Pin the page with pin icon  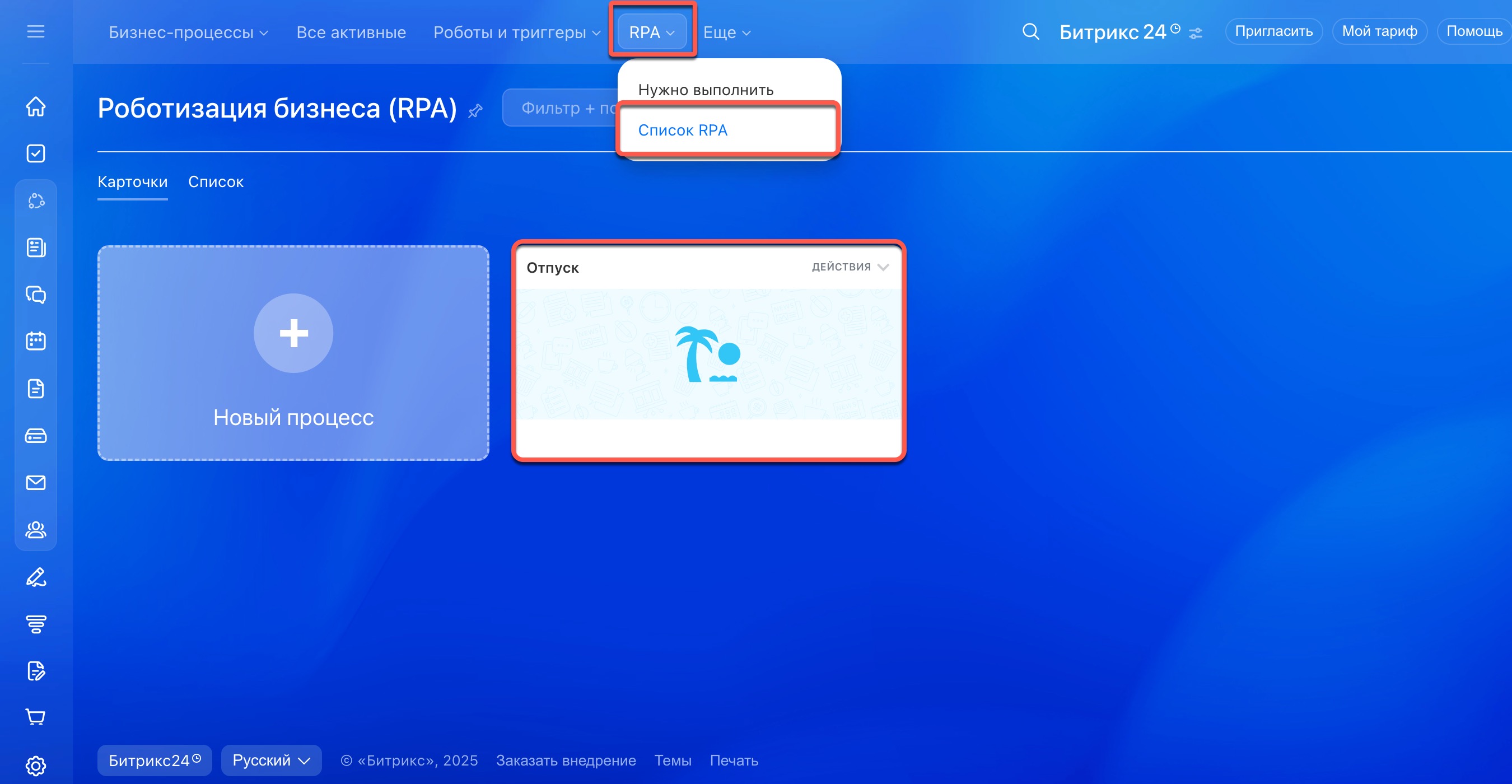[475, 110]
